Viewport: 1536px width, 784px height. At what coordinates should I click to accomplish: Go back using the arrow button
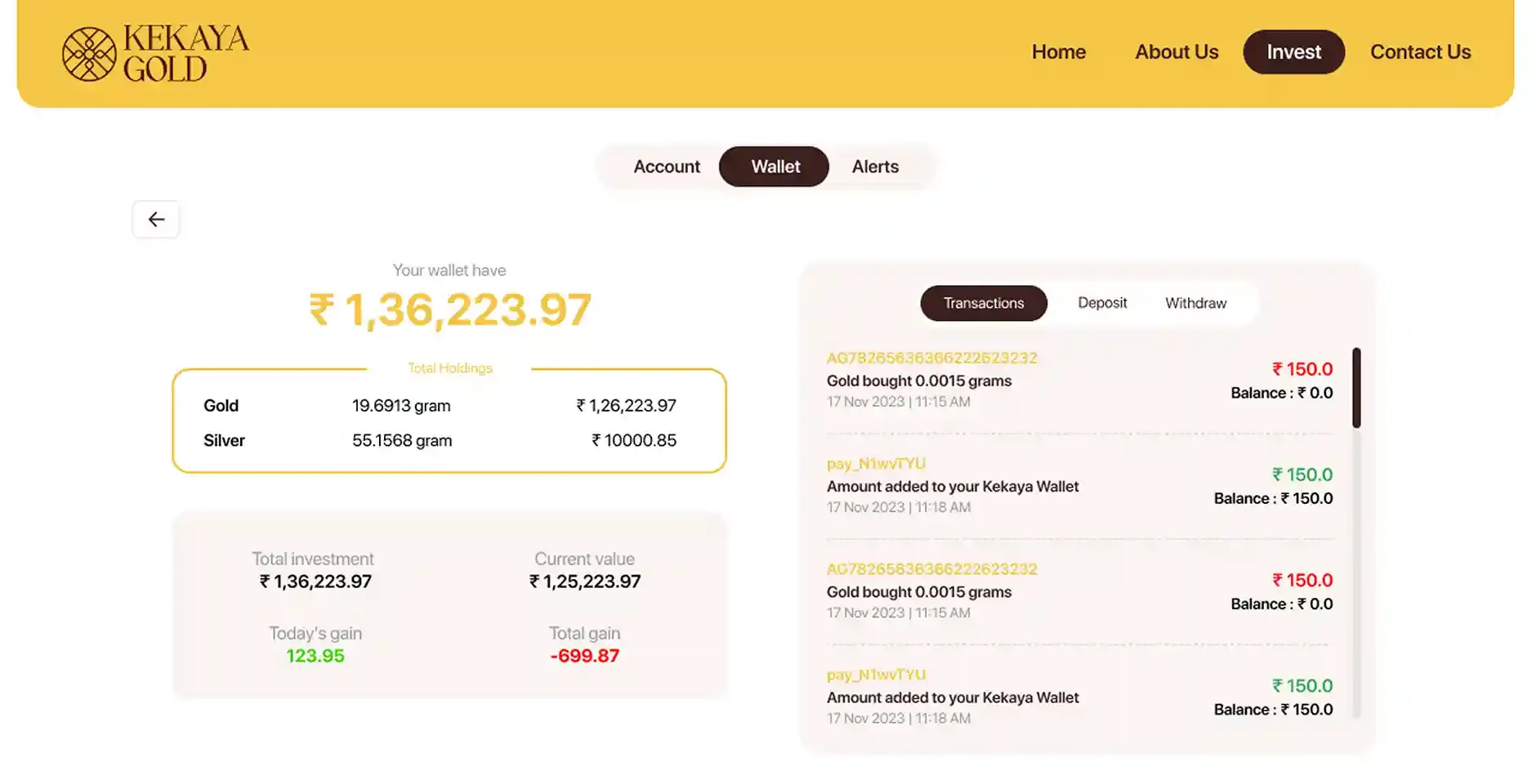coord(156,219)
